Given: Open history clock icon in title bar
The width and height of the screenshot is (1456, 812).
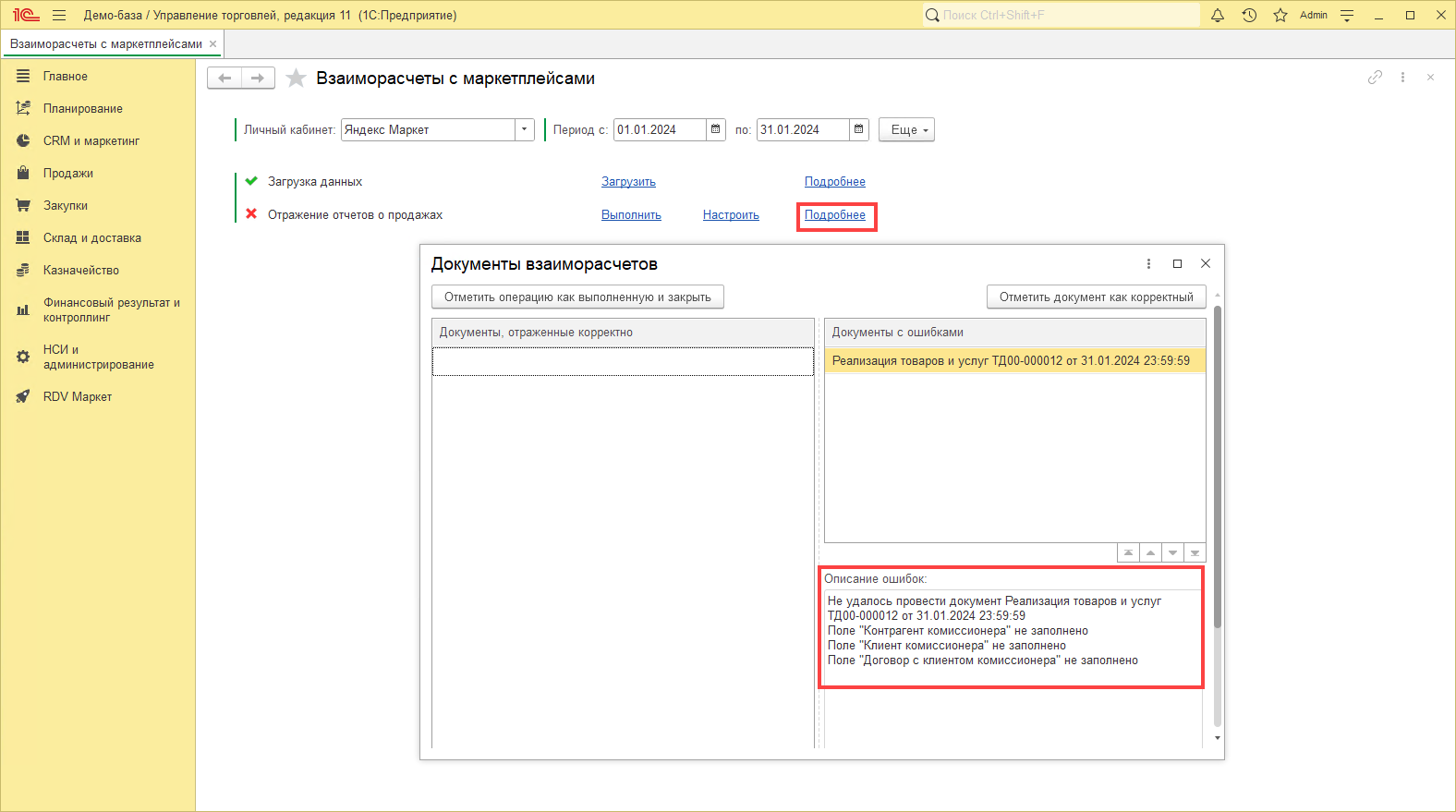Looking at the screenshot, I should [x=1249, y=15].
